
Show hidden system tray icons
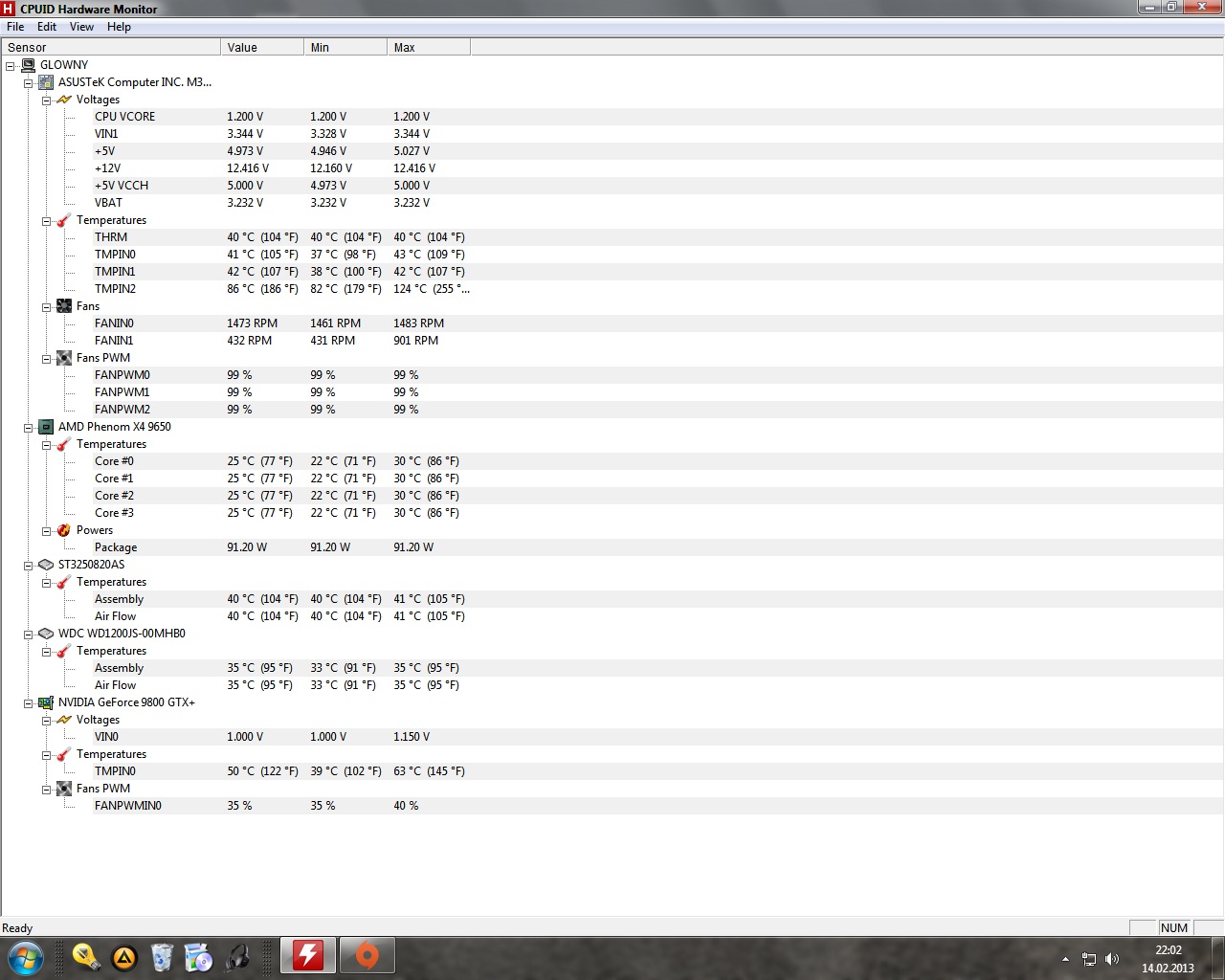point(1065,958)
